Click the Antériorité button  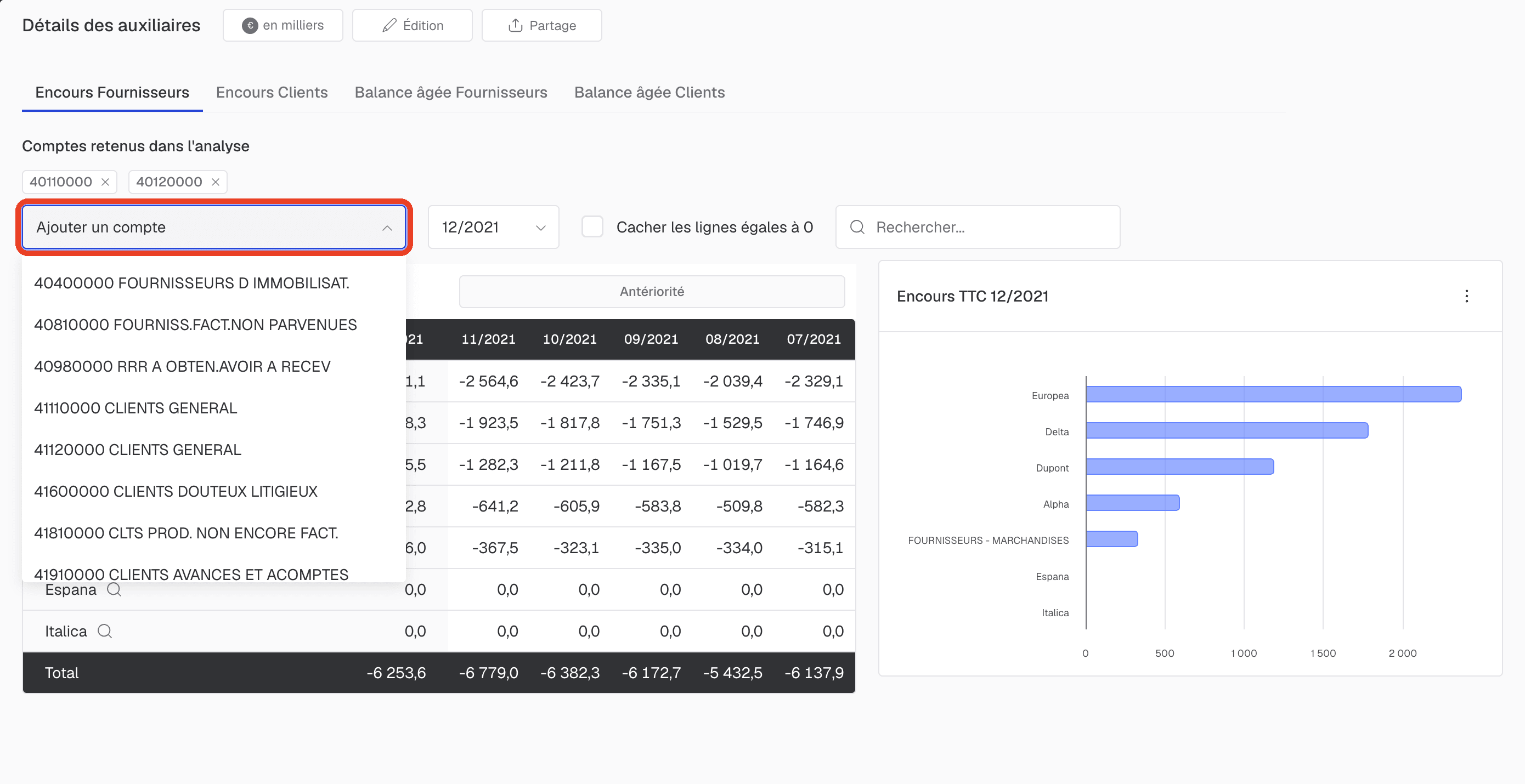[x=652, y=291]
